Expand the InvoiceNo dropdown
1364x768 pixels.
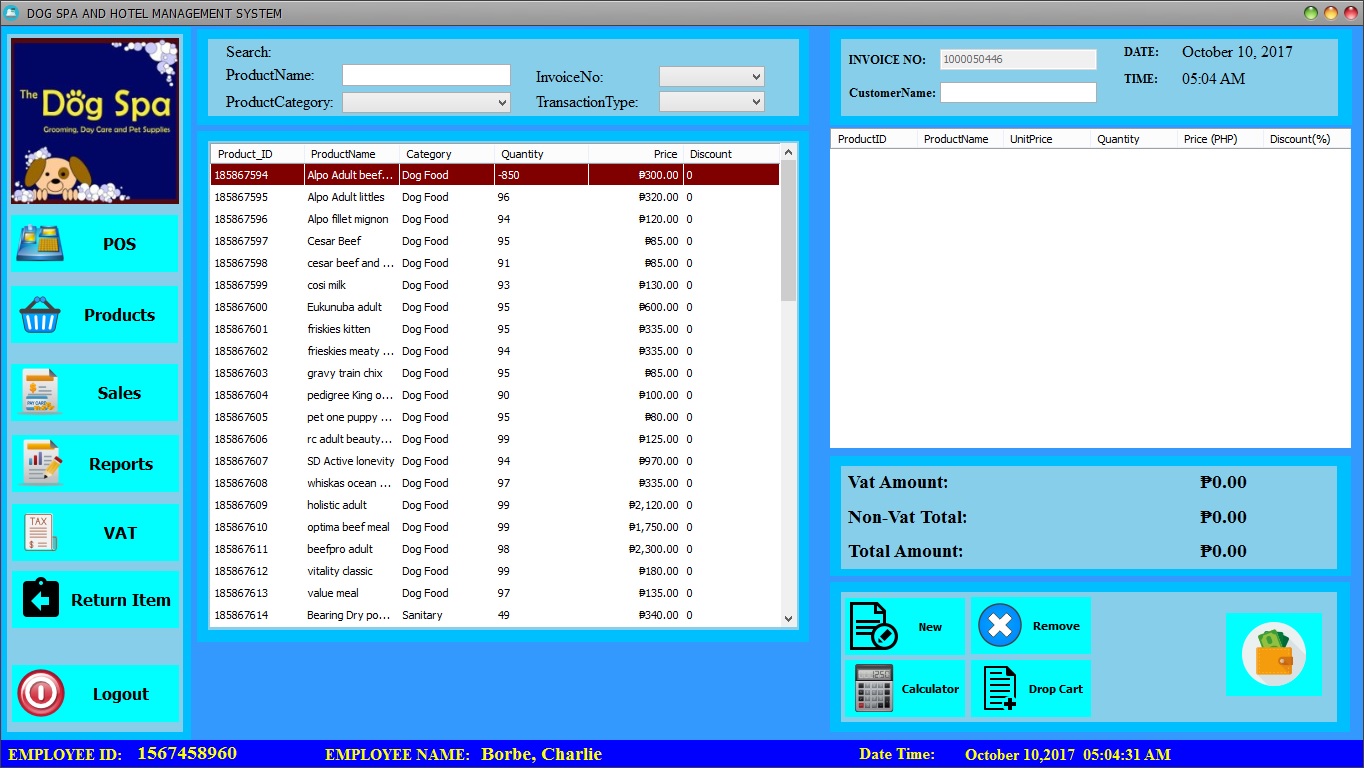710,75
